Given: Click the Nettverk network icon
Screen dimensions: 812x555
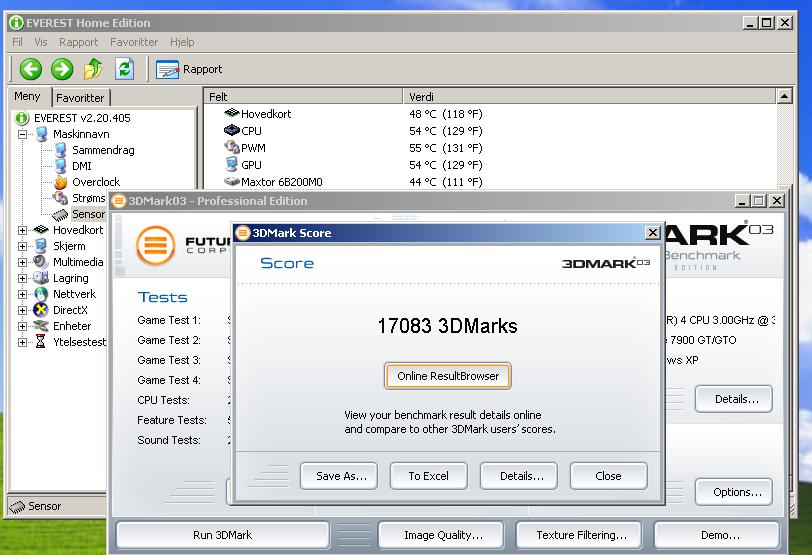Looking at the screenshot, I should [41, 294].
